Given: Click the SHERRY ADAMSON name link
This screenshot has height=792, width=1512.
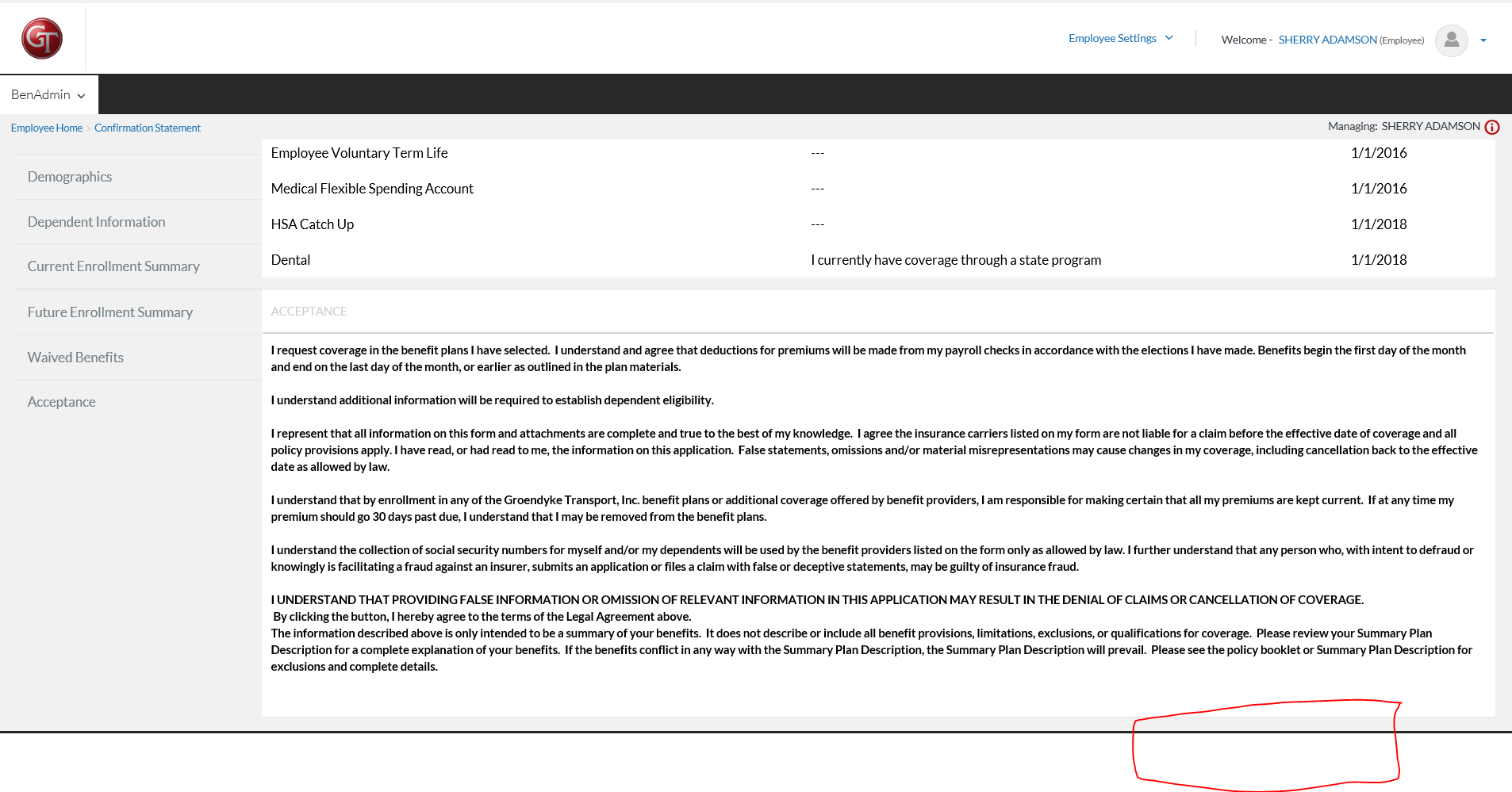Looking at the screenshot, I should point(1327,40).
